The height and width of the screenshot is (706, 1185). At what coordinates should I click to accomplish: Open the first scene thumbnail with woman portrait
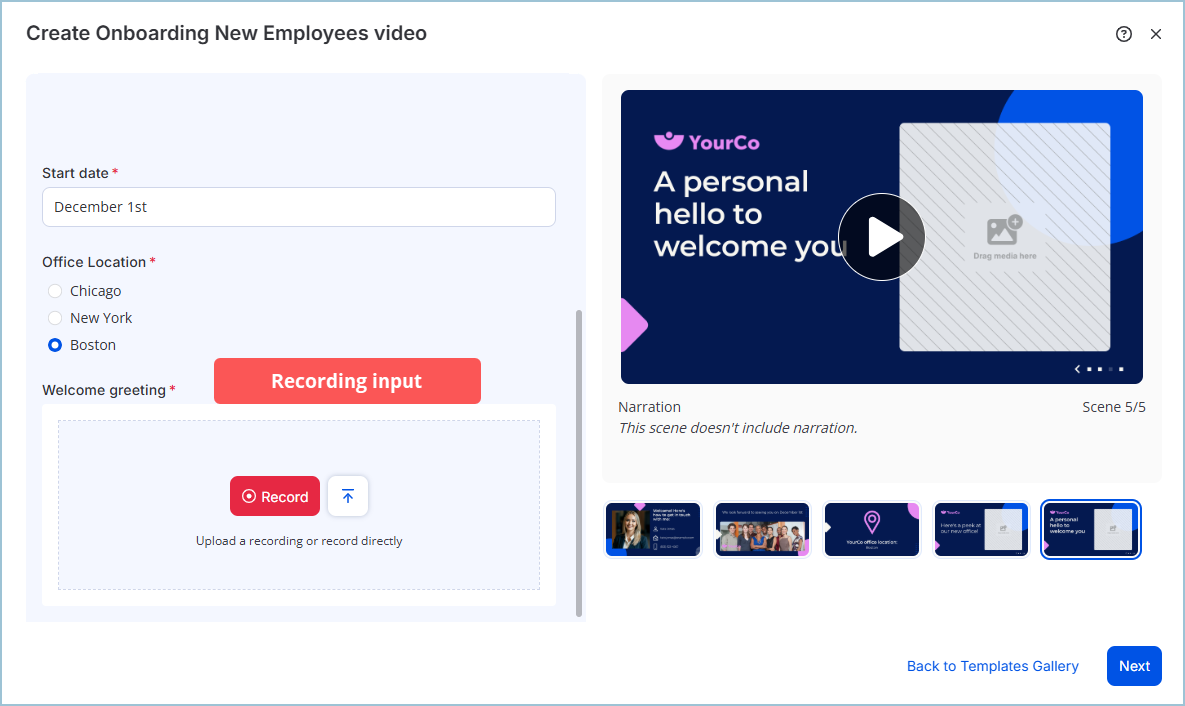tap(654, 529)
